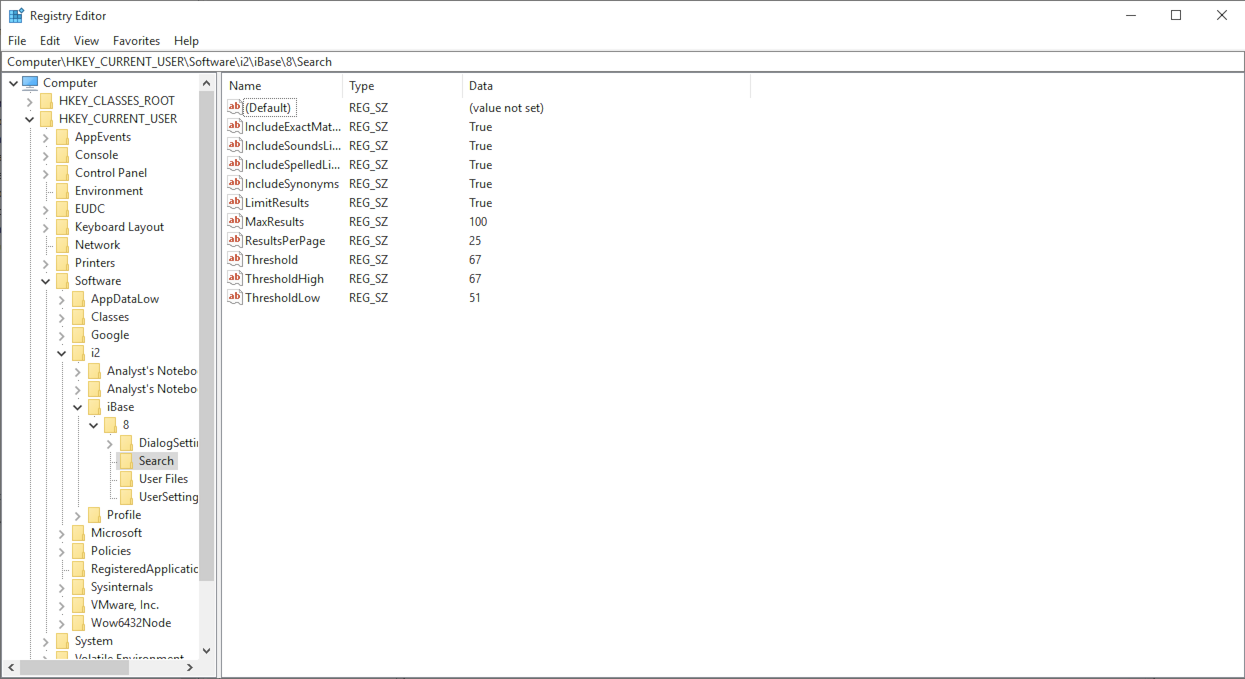Screen dimensions: 1245x679
Task: Click the string value icon beside MaxResults
Action: pyautogui.click(x=233, y=221)
